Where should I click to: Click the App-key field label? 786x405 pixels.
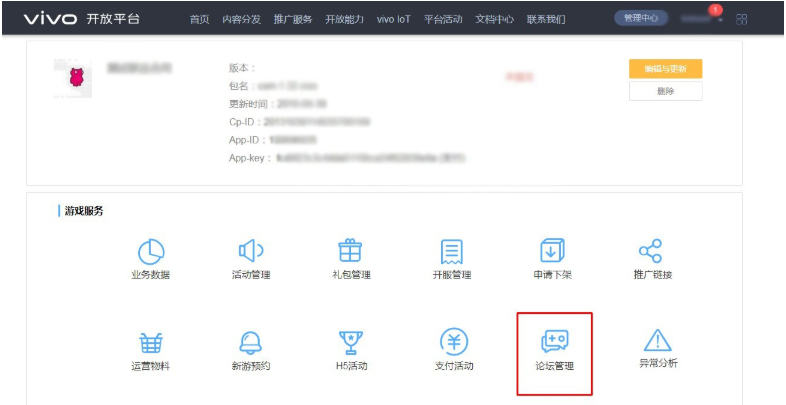pyautogui.click(x=248, y=158)
